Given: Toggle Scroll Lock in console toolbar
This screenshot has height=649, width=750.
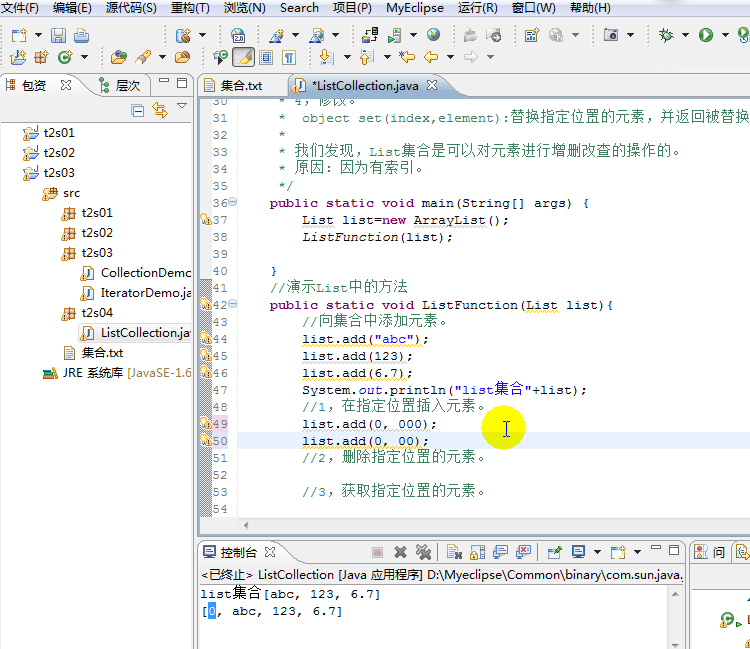Looking at the screenshot, I should click(x=478, y=552).
